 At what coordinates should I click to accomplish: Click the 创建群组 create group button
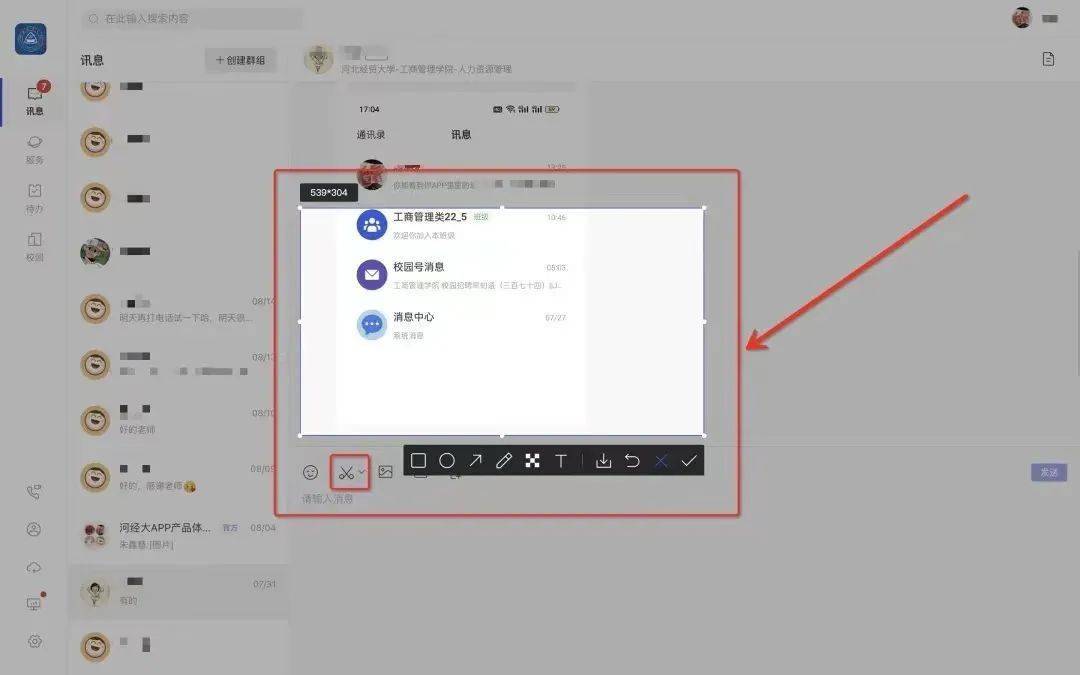pos(240,61)
